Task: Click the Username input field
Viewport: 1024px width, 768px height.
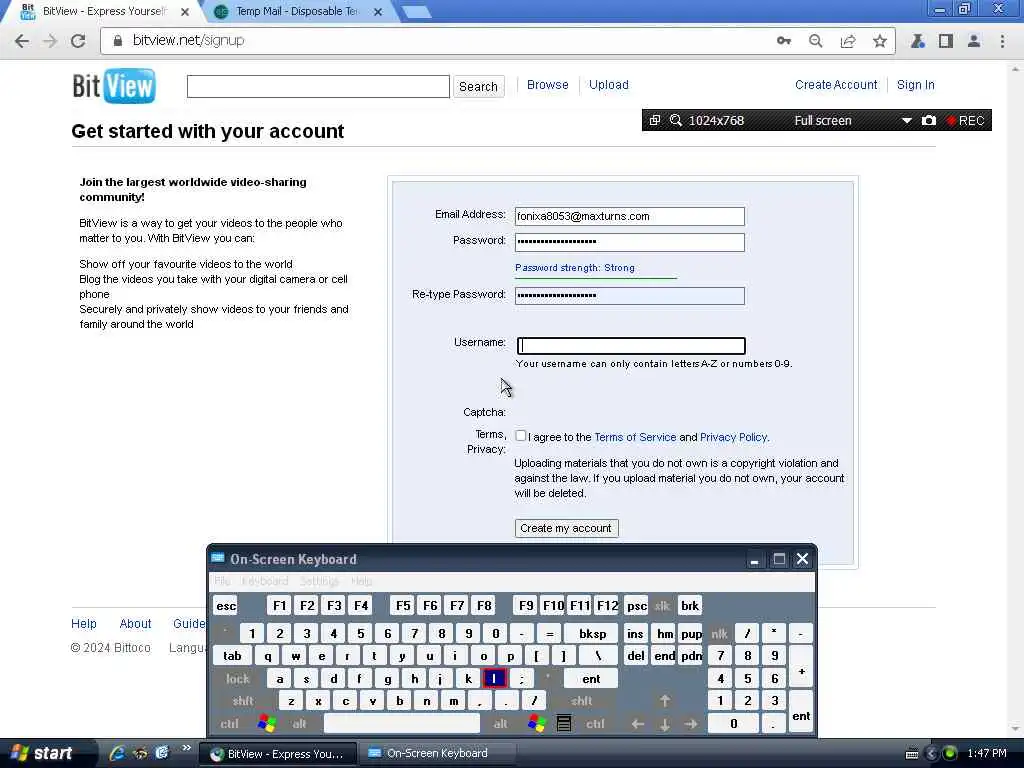Action: (x=631, y=345)
